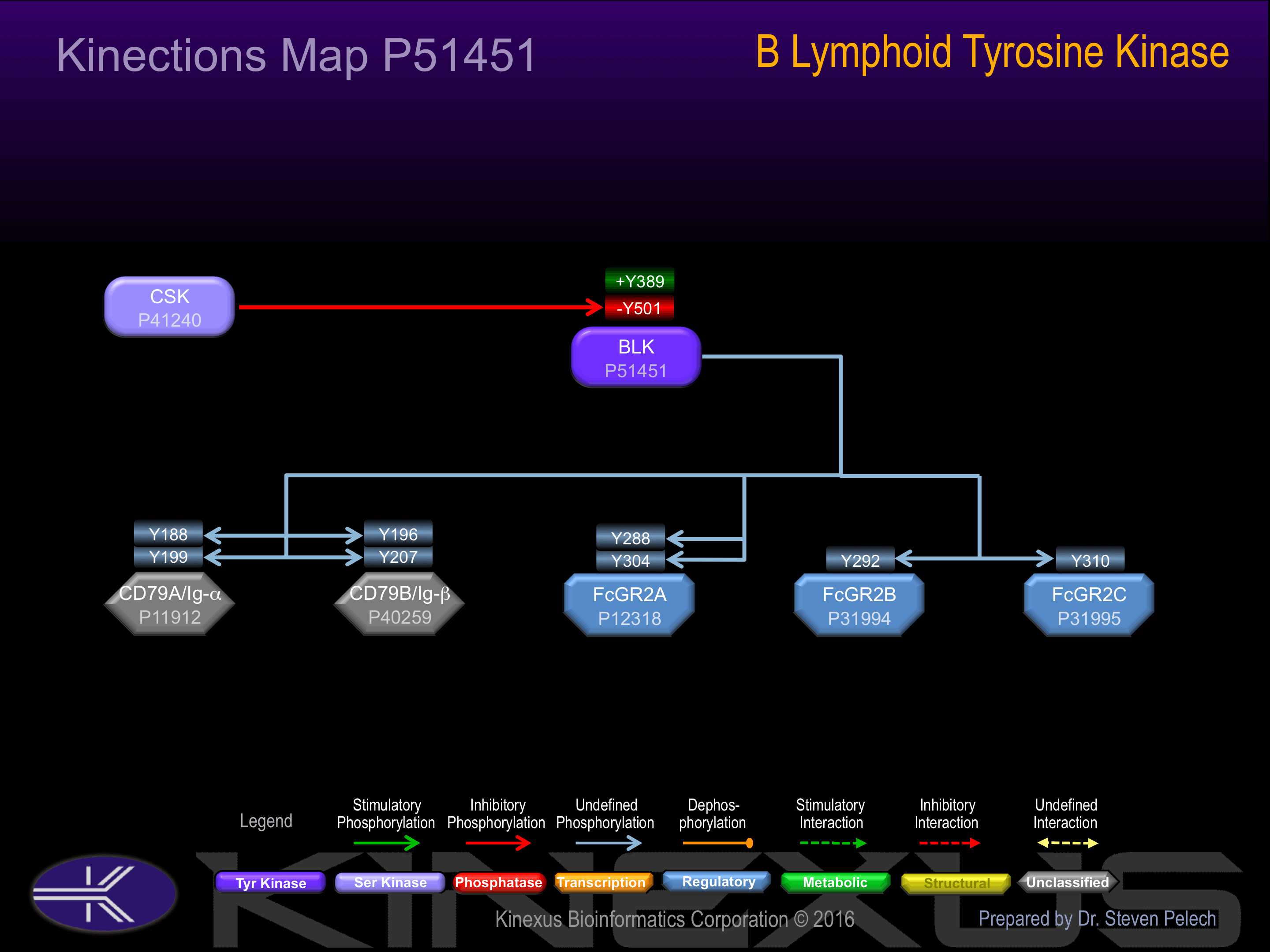
Task: Click the Undefined Phosphorylation legend label
Action: pyautogui.click(x=605, y=814)
